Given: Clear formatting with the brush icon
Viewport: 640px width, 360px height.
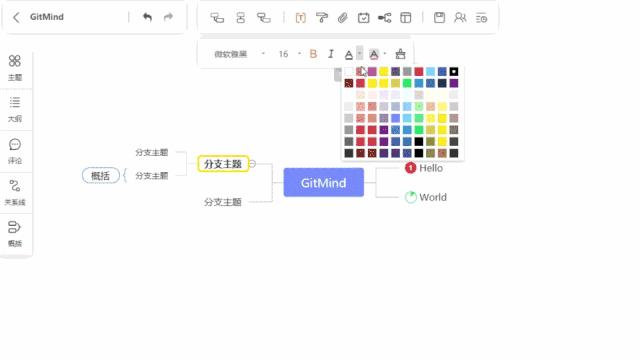Looking at the screenshot, I should [400, 54].
